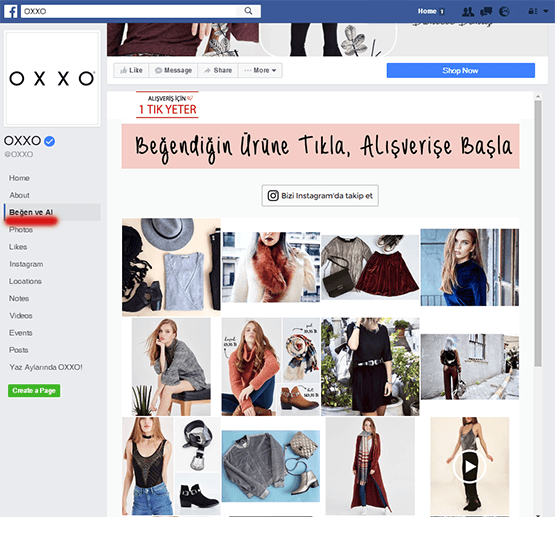Open the About sidebar tab
555x555 pixels.
19,195
